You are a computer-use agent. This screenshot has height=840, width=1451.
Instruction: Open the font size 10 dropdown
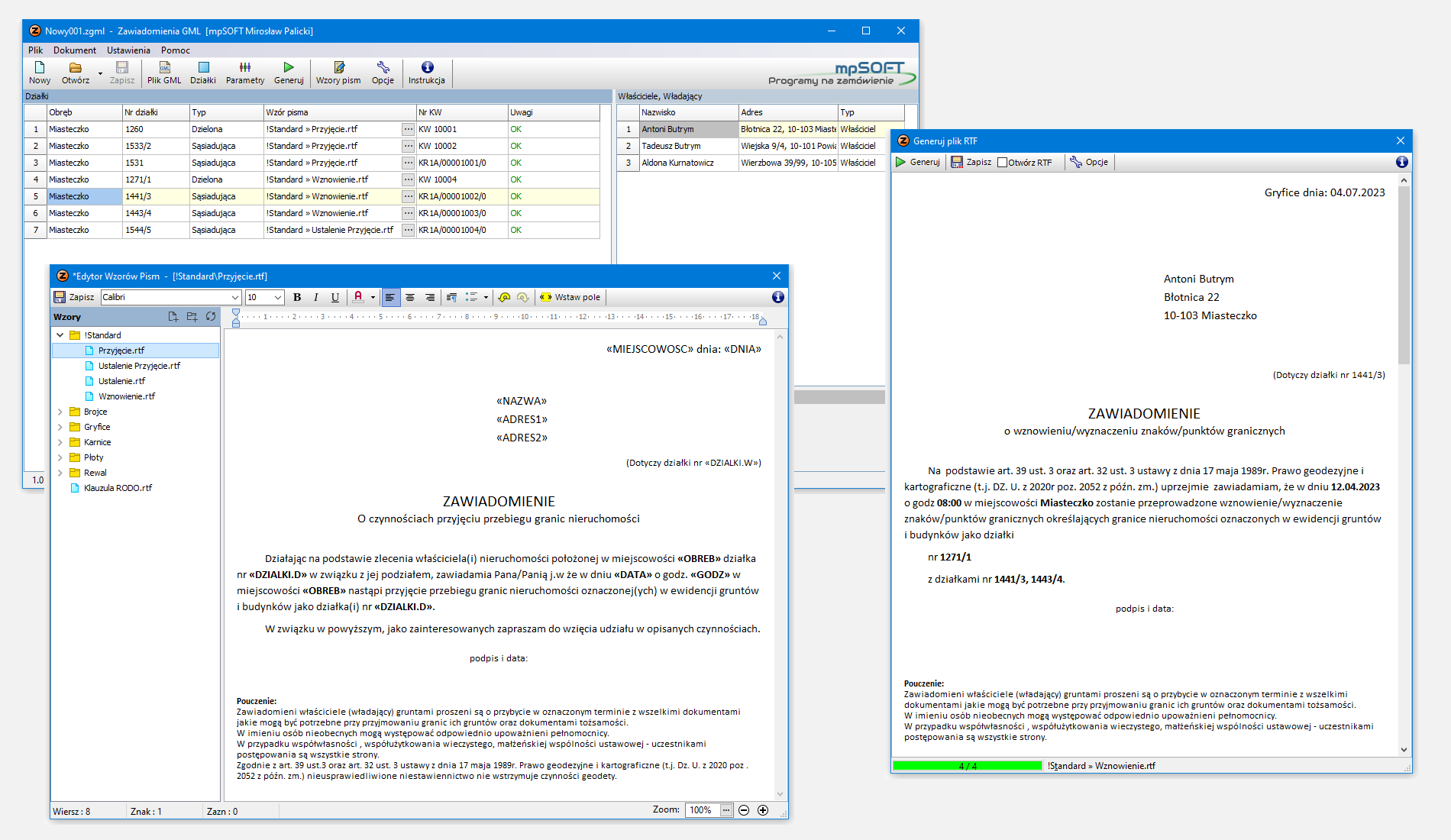pyautogui.click(x=278, y=297)
